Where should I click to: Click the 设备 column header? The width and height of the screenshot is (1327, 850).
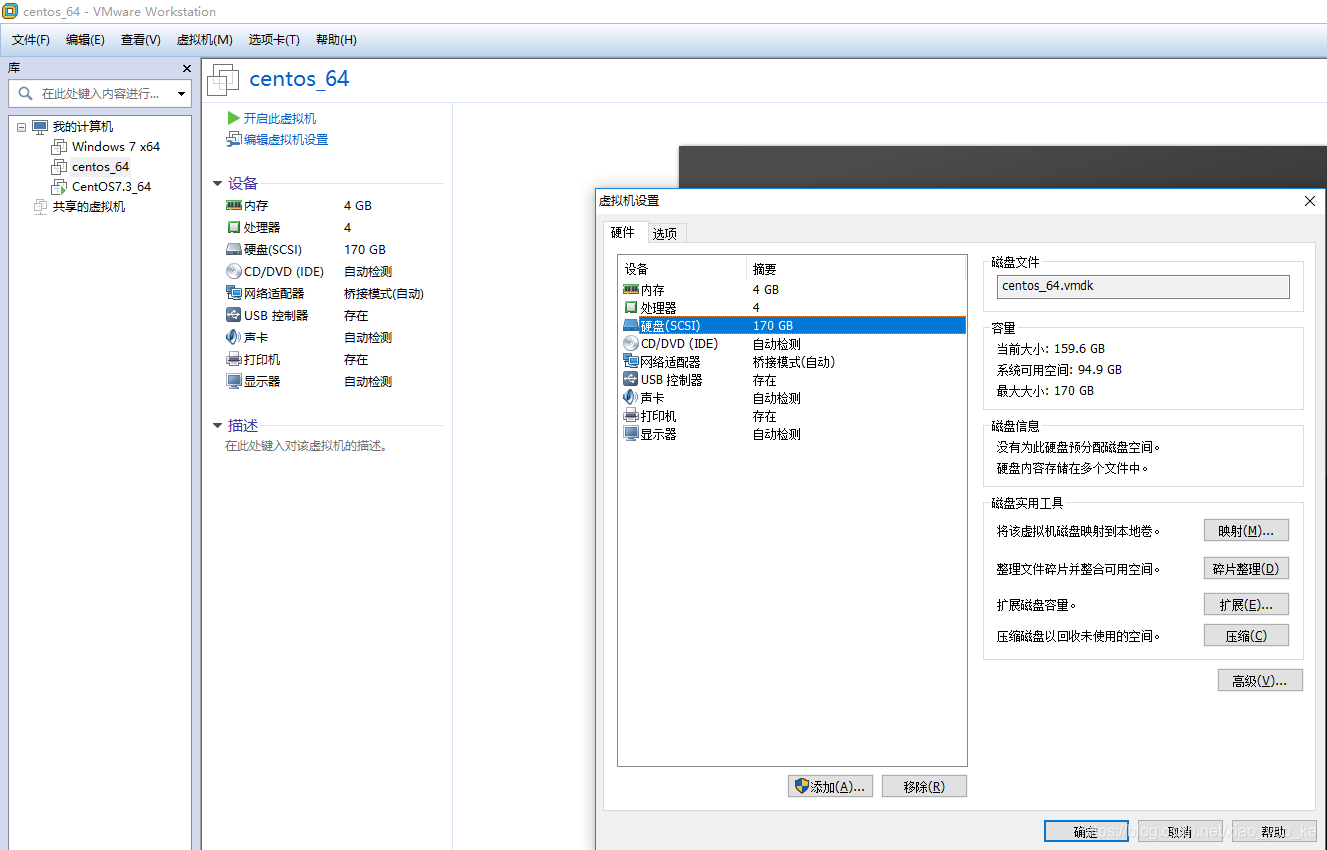[682, 269]
